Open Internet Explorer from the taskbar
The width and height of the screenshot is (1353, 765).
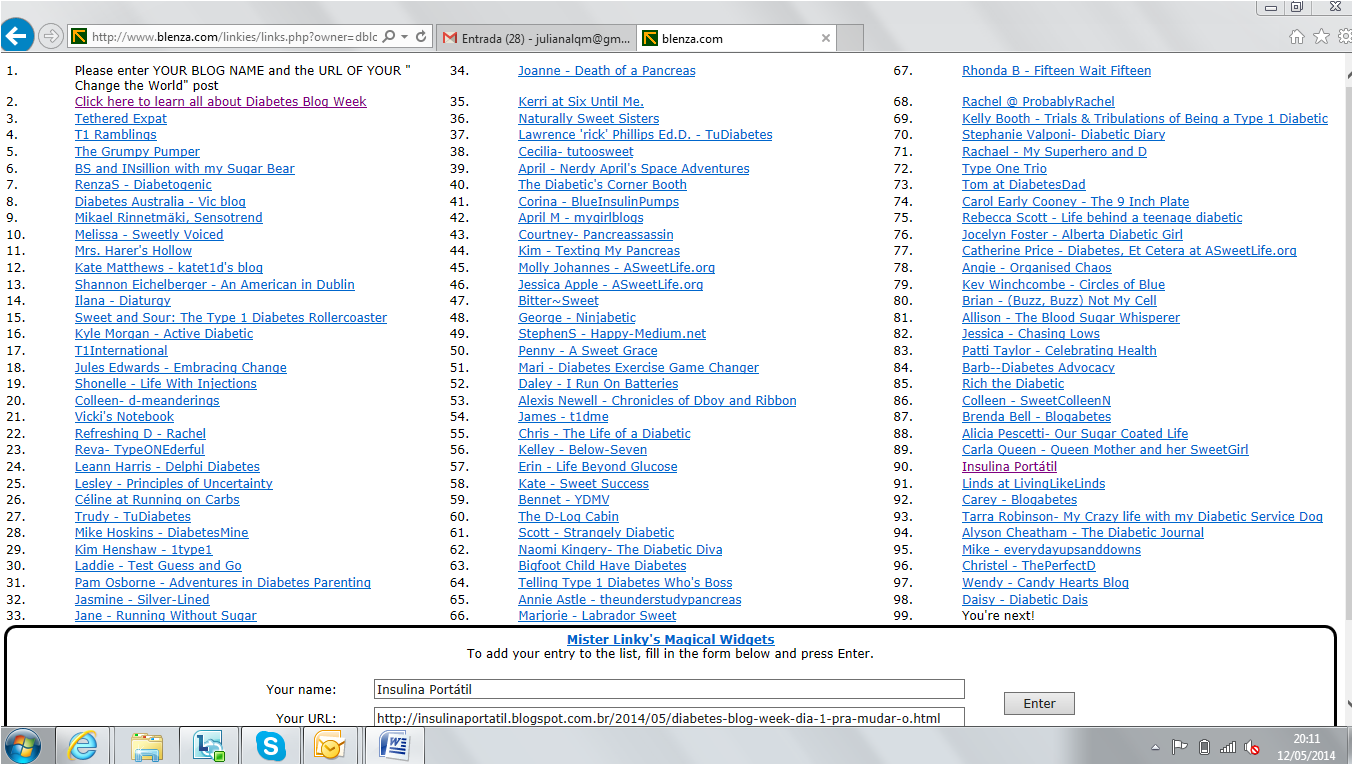[83, 746]
